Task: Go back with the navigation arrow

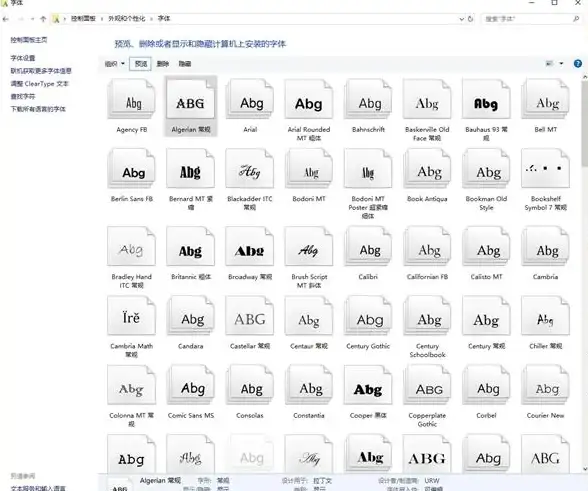Action: coord(6,19)
